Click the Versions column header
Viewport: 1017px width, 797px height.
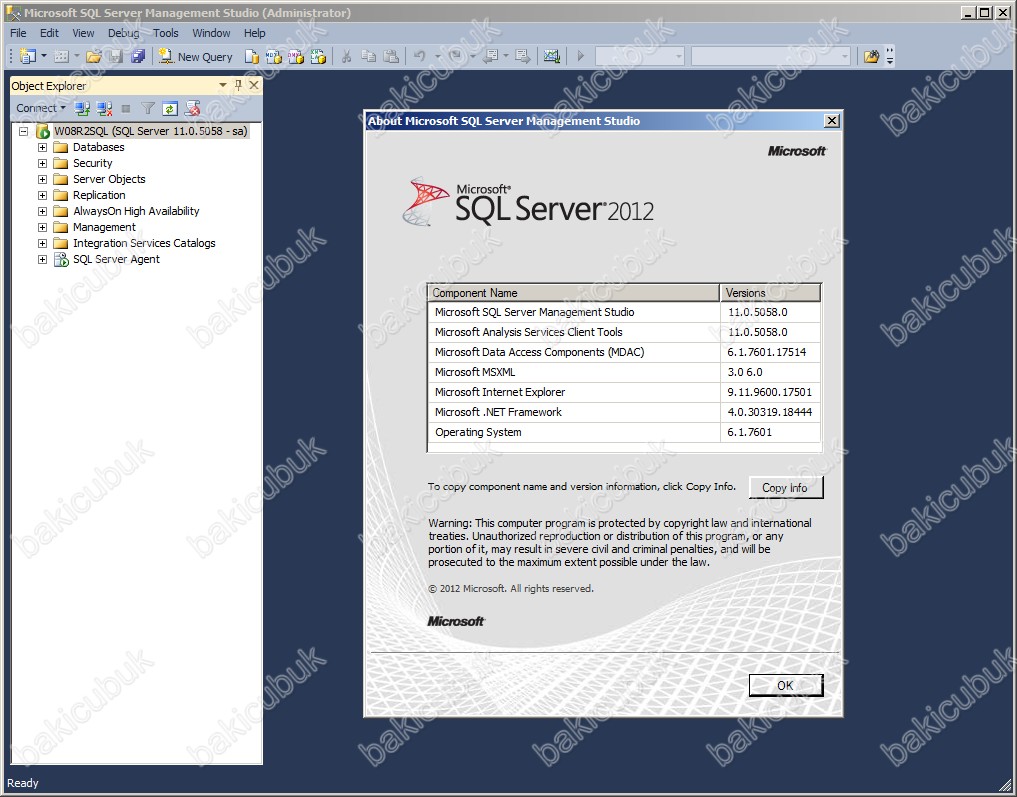tap(771, 292)
